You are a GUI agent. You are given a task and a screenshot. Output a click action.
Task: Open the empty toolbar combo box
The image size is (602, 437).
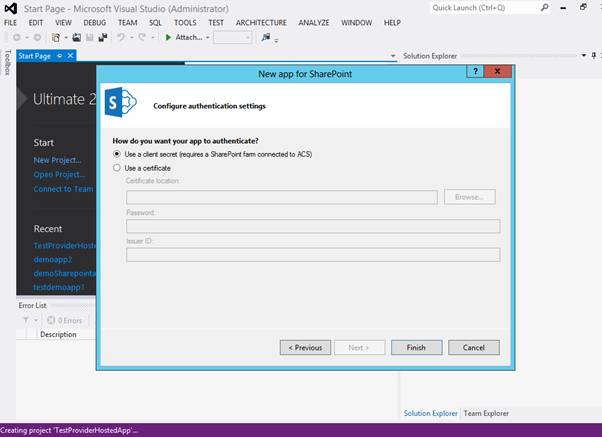click(233, 37)
